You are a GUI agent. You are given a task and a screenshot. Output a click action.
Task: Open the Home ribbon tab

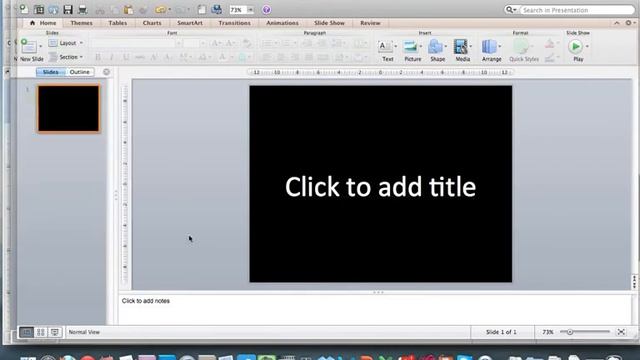(43, 23)
